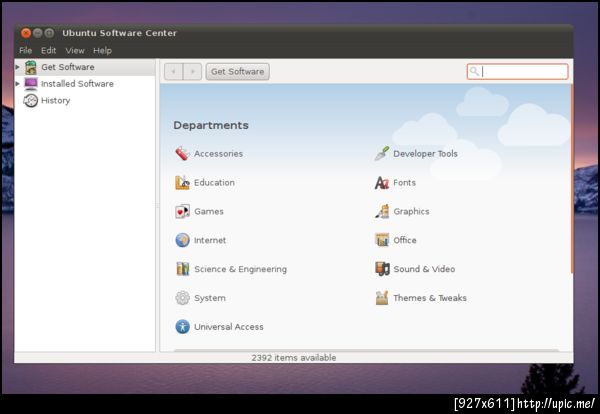The image size is (600, 414).
Task: Click the Get Software breadcrumb button
Action: point(238,72)
